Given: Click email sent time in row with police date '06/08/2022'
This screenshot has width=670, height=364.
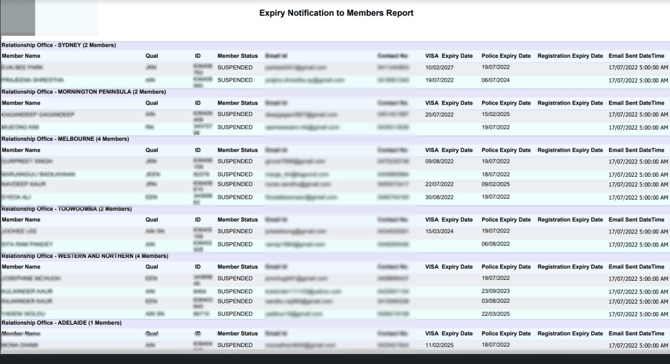Looking at the screenshot, I should pyautogui.click(x=638, y=244).
